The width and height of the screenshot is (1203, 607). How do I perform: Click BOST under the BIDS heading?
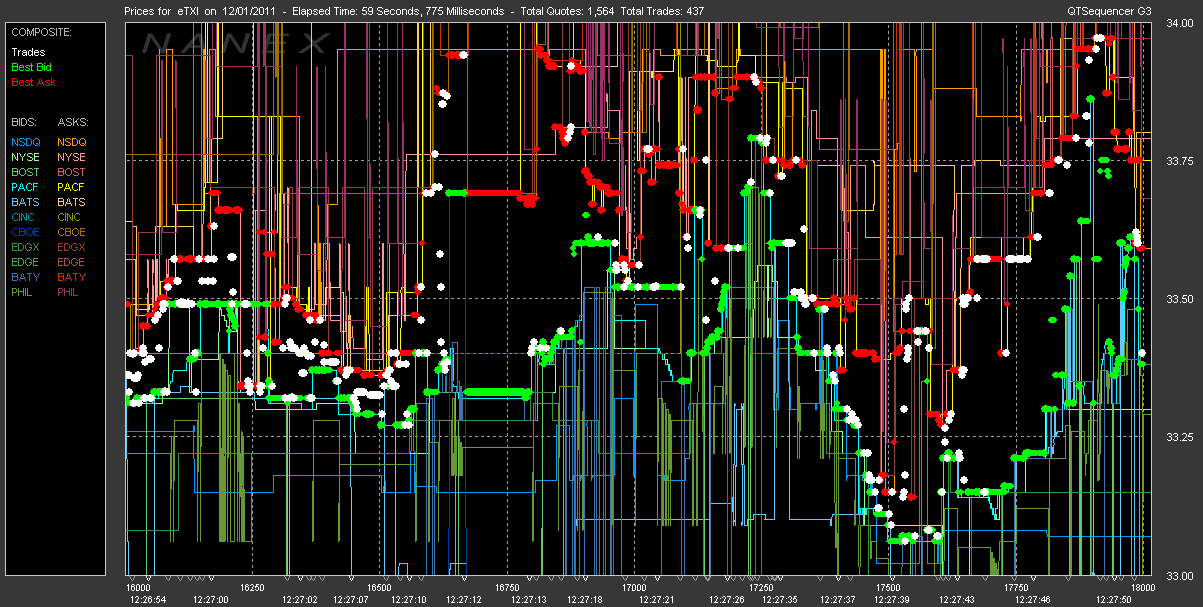(x=26, y=172)
